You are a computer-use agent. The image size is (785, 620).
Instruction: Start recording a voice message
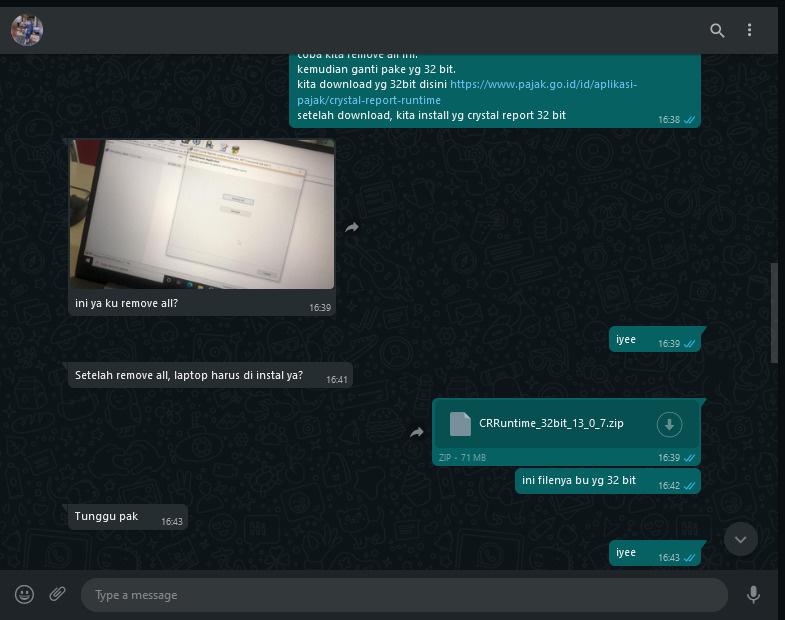(x=753, y=594)
